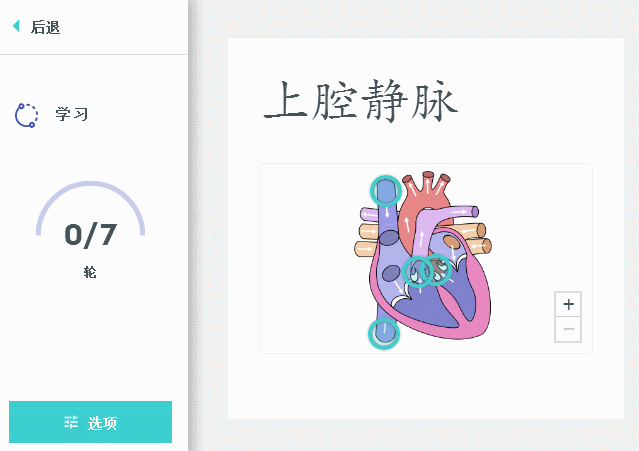Click the 0/7 counter text
This screenshot has height=451, width=639.
pyautogui.click(x=90, y=235)
